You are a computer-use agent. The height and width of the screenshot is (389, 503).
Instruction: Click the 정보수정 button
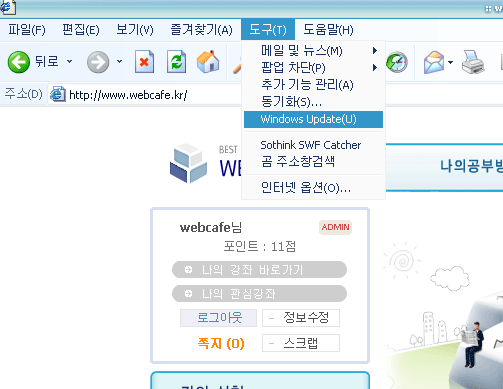(301, 318)
